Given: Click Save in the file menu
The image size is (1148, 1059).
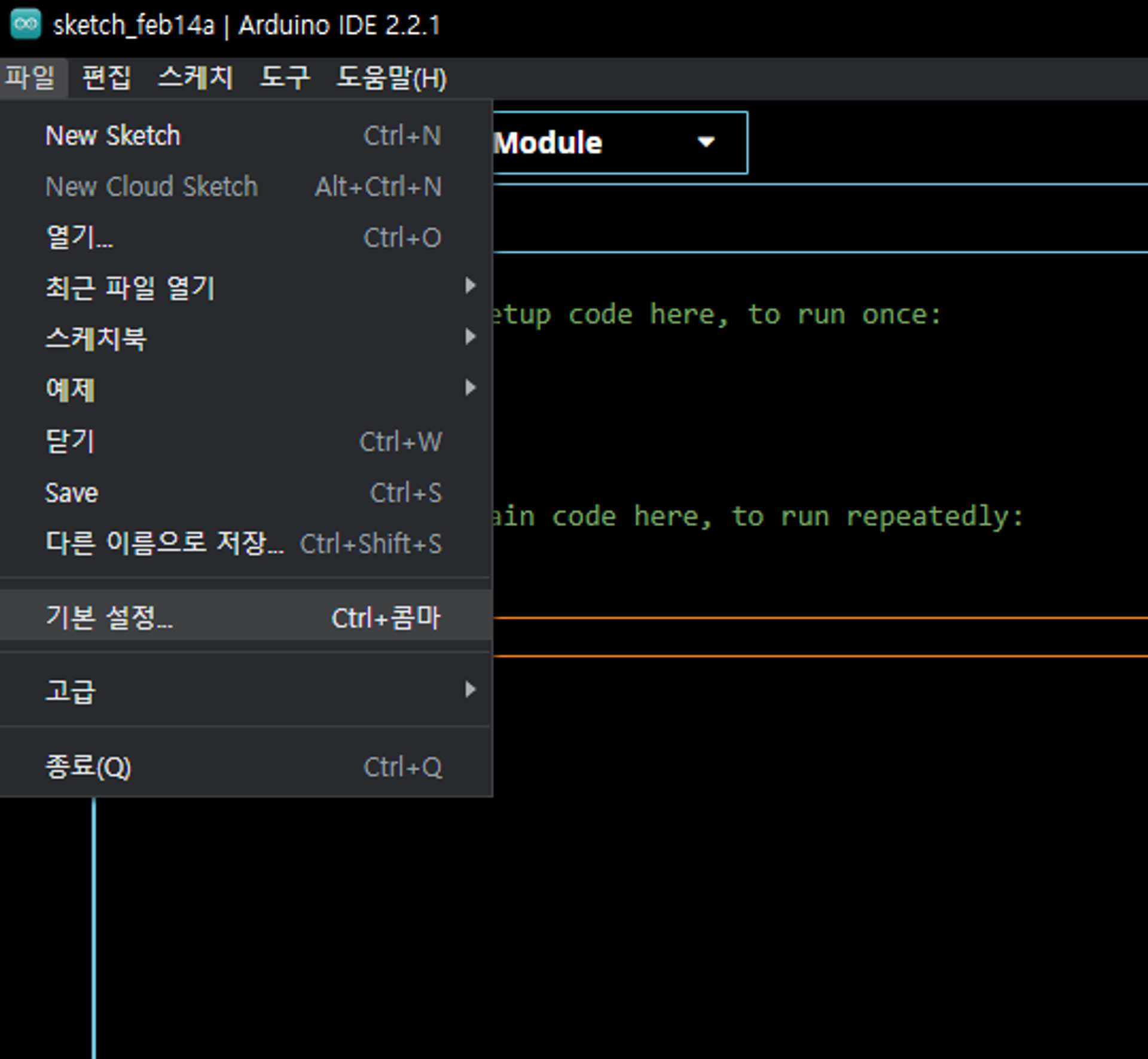Looking at the screenshot, I should [x=72, y=493].
